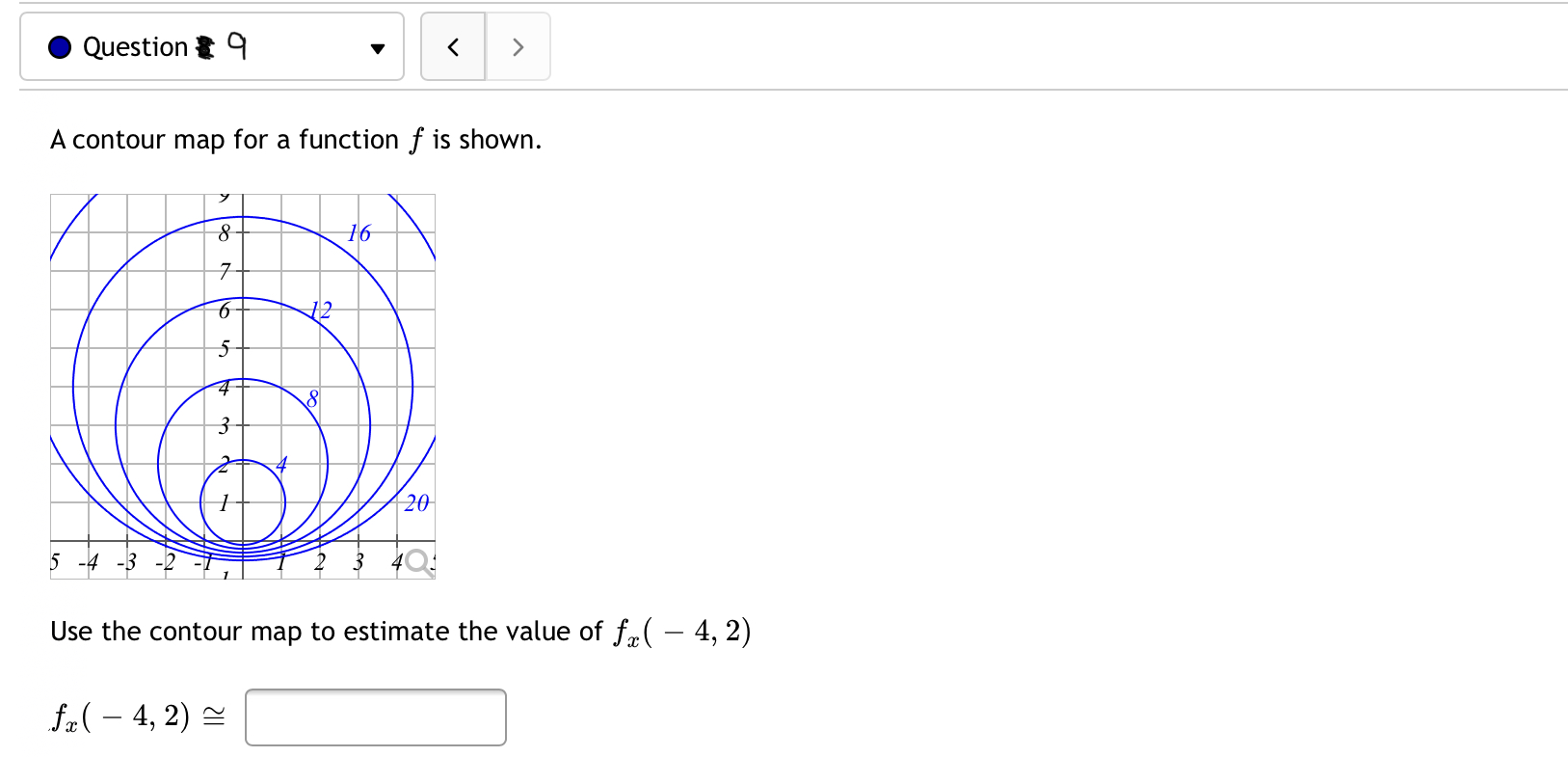Click the bookmark mark next to Question label

click(204, 46)
